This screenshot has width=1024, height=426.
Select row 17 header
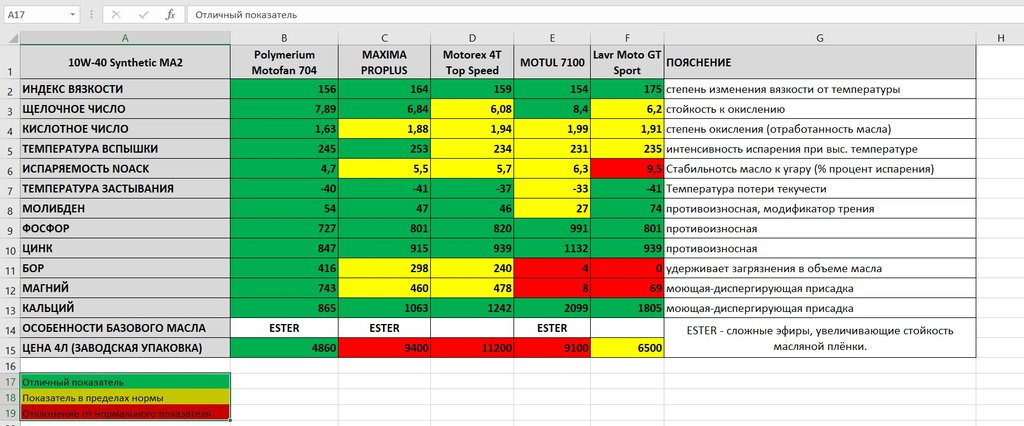pos(10,381)
